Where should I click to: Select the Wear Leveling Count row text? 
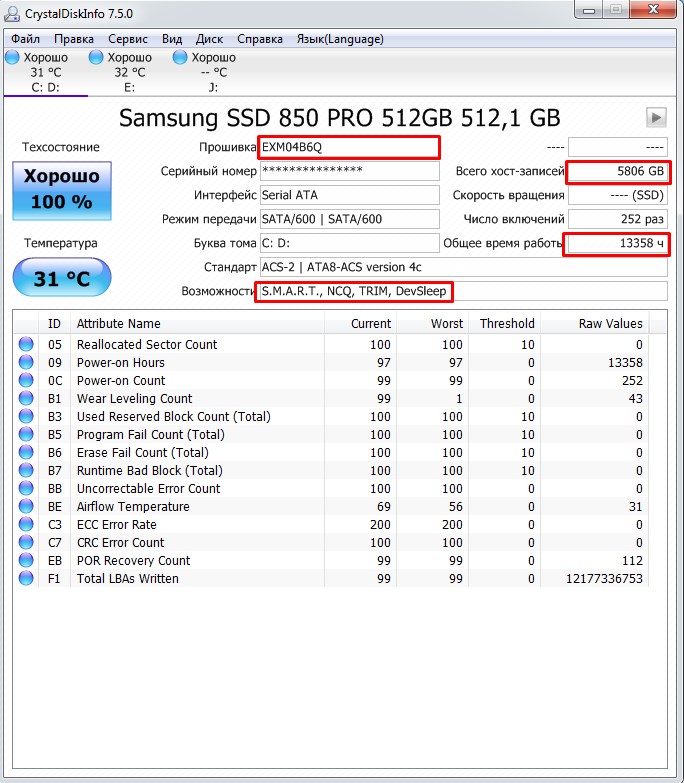134,398
